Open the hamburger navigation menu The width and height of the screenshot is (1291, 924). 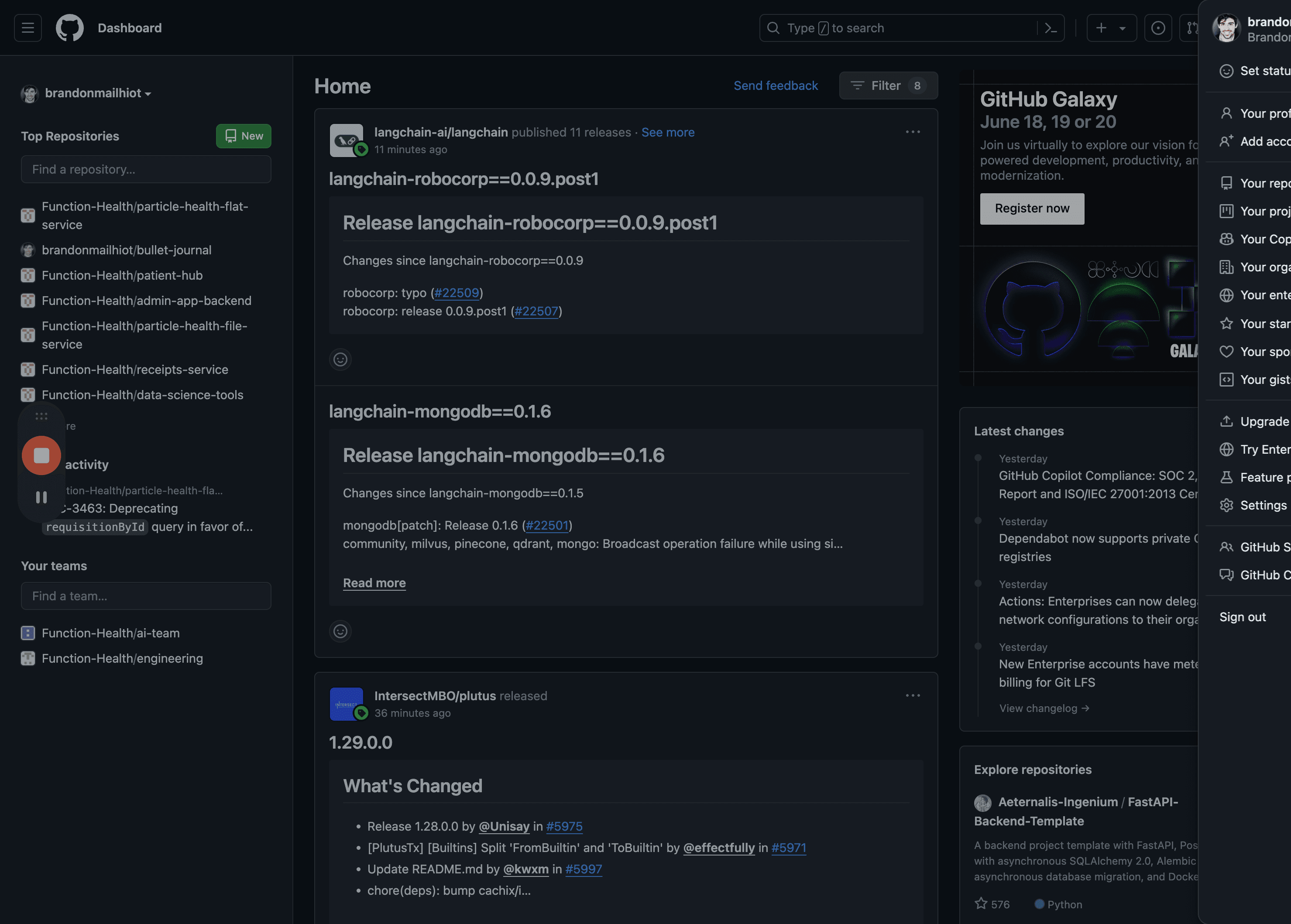28,28
